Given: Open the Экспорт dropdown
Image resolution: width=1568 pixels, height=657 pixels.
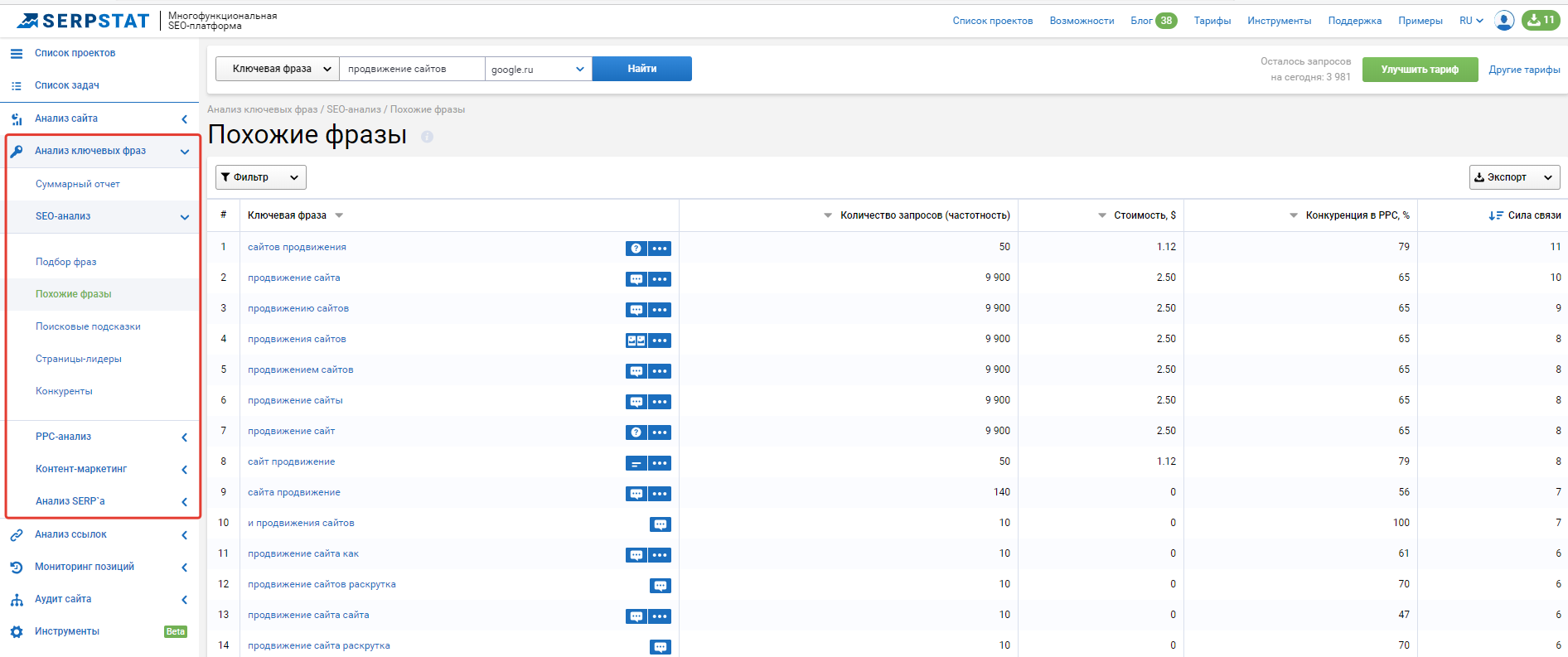Looking at the screenshot, I should tap(1515, 177).
